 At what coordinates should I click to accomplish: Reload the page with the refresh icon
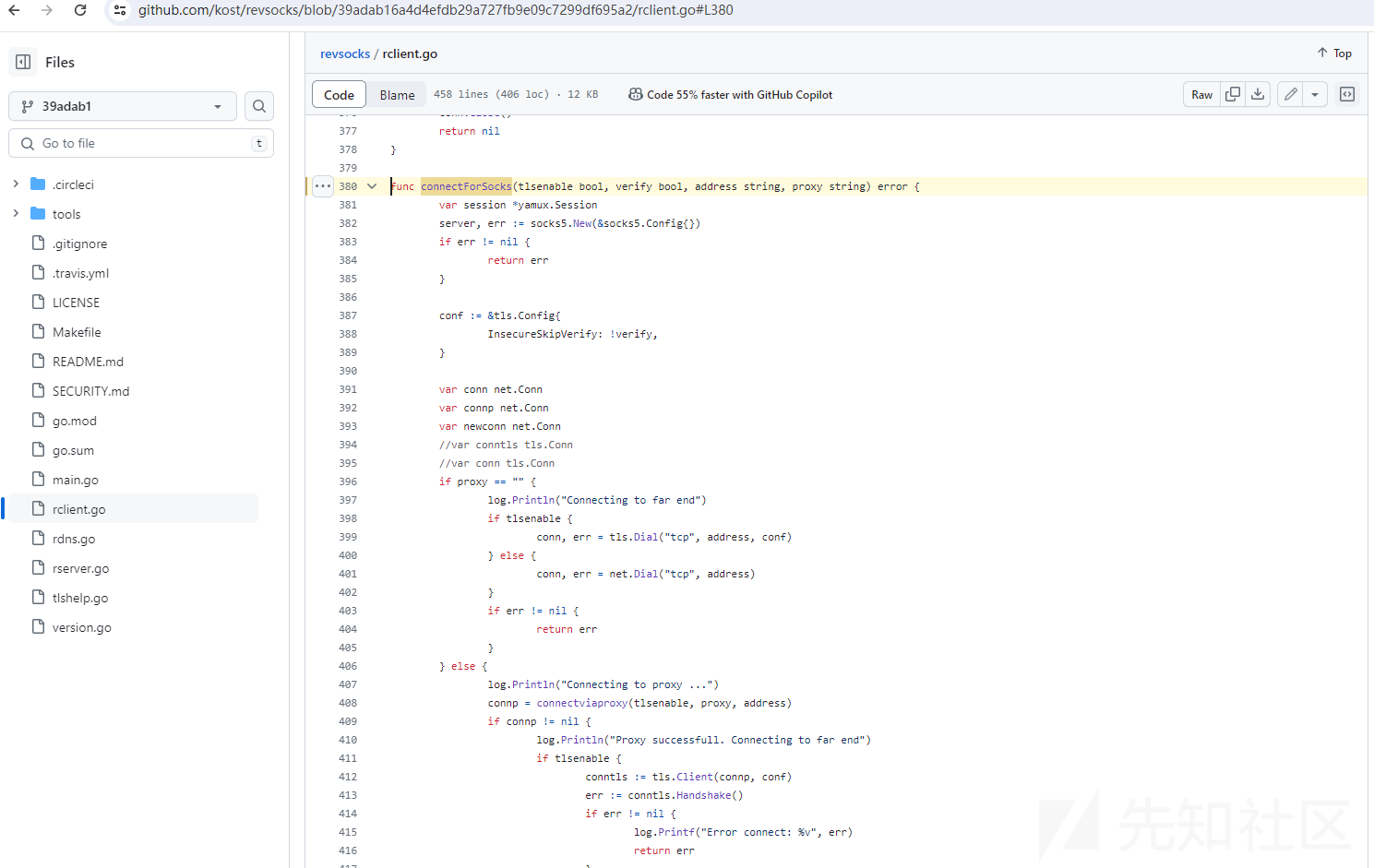(80, 10)
